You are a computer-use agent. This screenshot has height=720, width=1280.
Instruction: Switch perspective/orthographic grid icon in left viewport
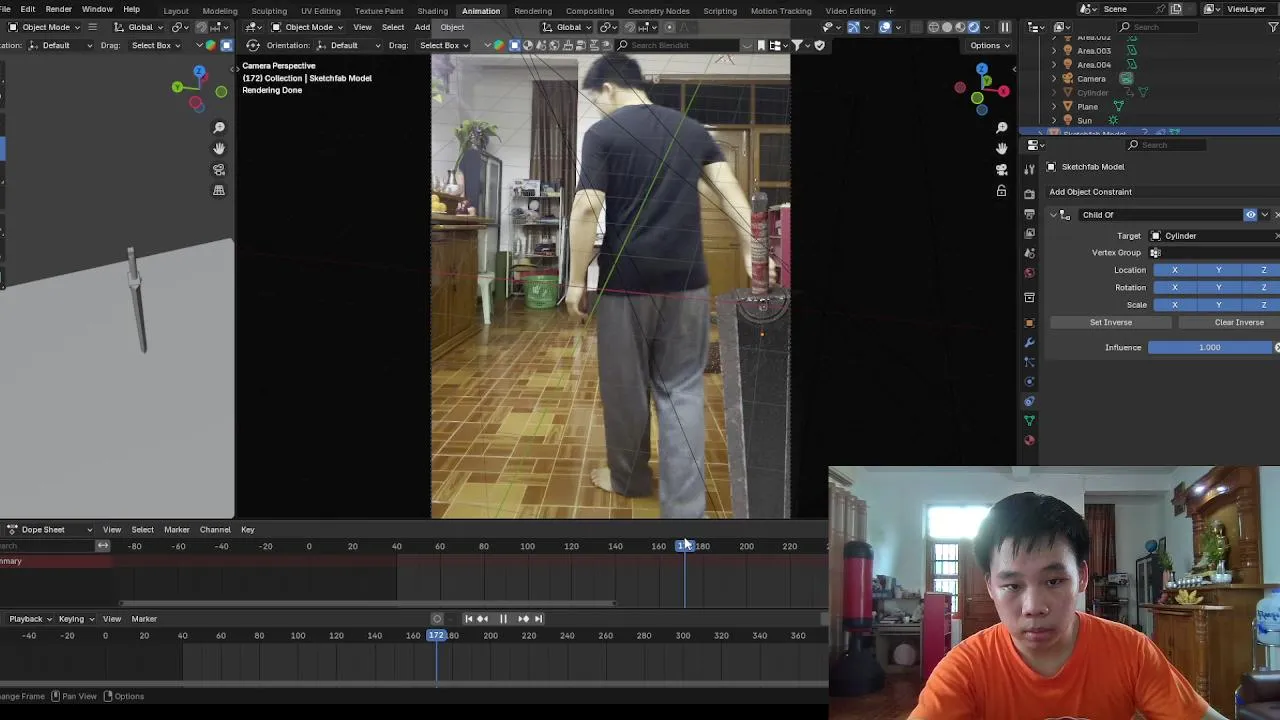[219, 190]
